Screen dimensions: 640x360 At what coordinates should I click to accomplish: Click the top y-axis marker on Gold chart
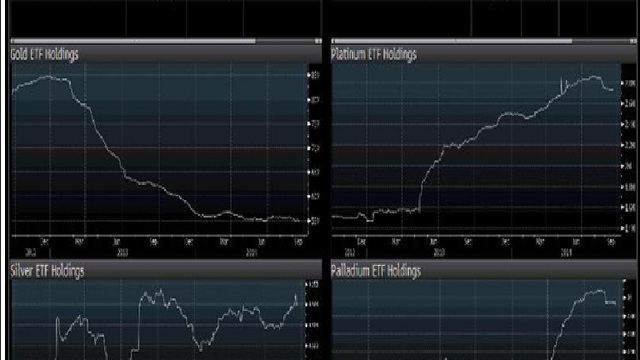[314, 75]
